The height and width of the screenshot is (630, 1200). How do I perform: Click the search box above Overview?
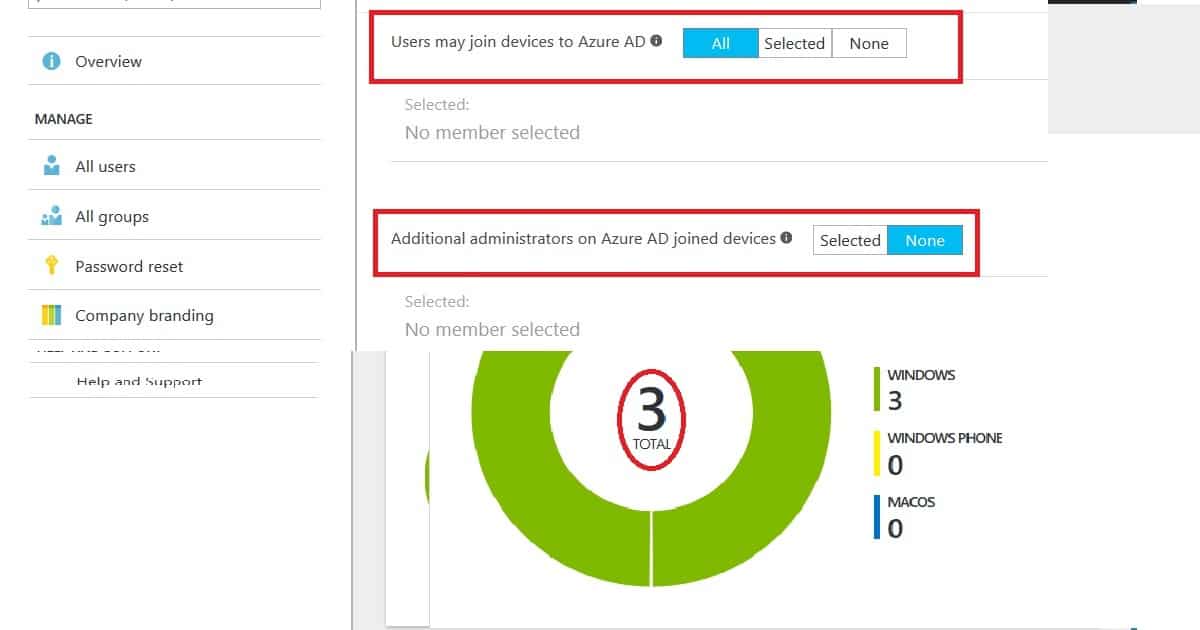click(x=175, y=4)
